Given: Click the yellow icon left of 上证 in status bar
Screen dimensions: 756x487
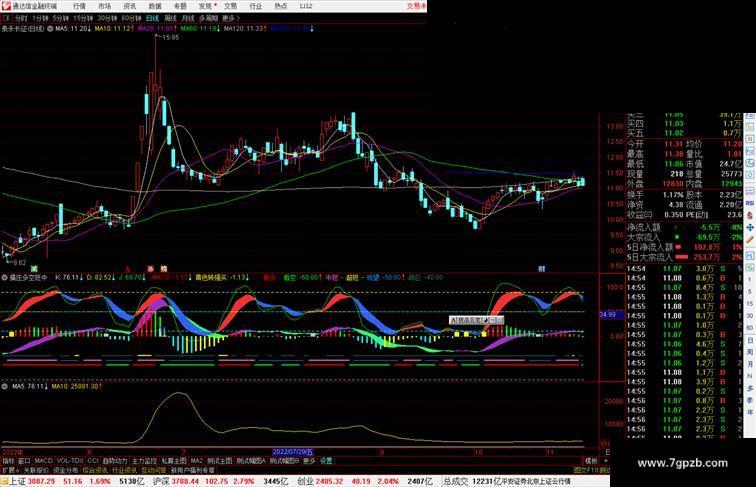Looking at the screenshot, I should tap(4, 481).
